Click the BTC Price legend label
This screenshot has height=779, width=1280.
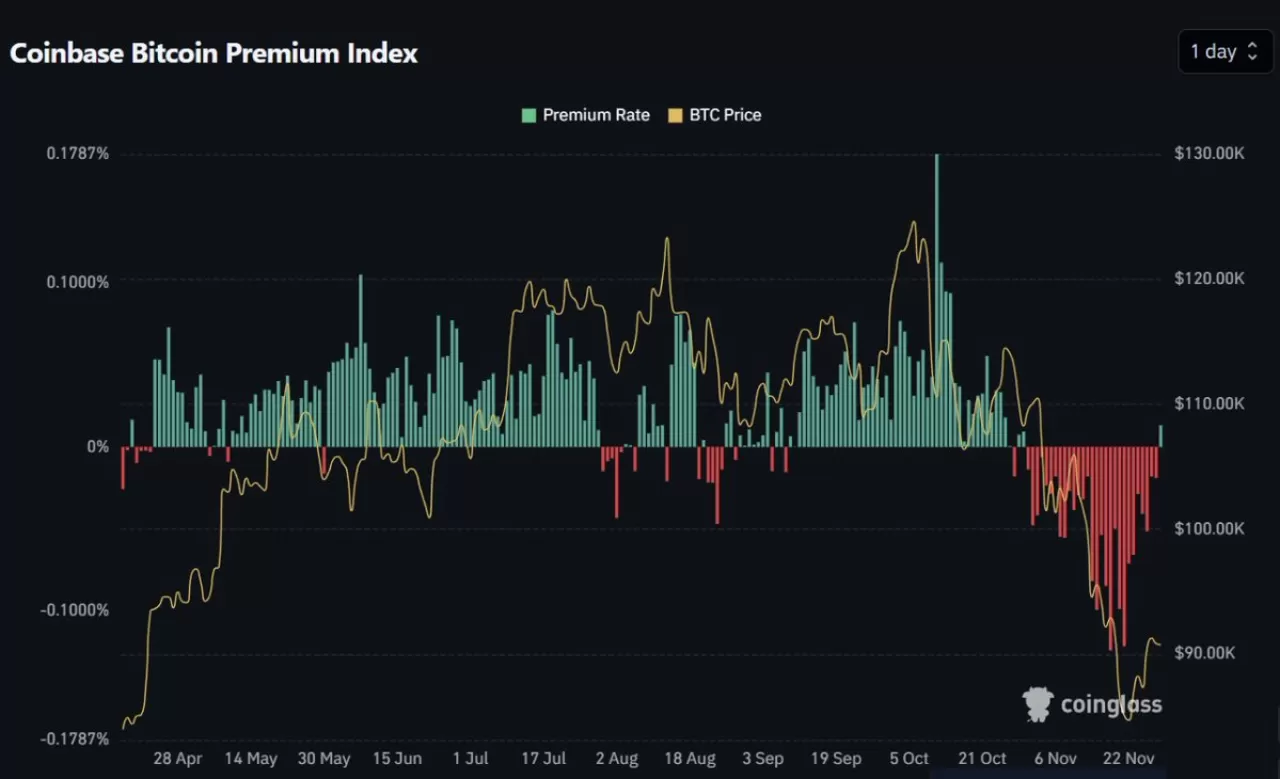(x=724, y=115)
